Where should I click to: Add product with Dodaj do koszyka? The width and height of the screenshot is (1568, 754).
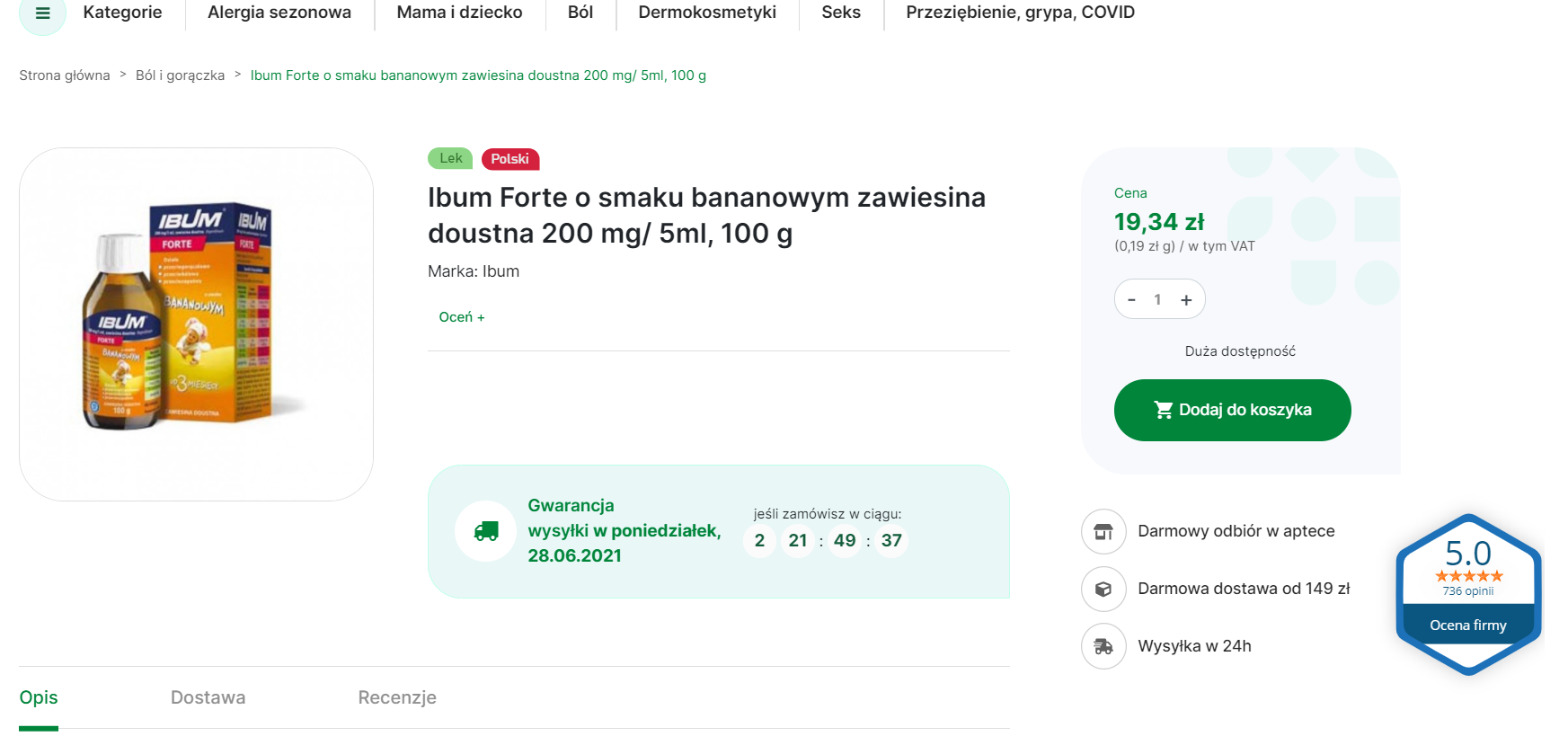tap(1232, 411)
